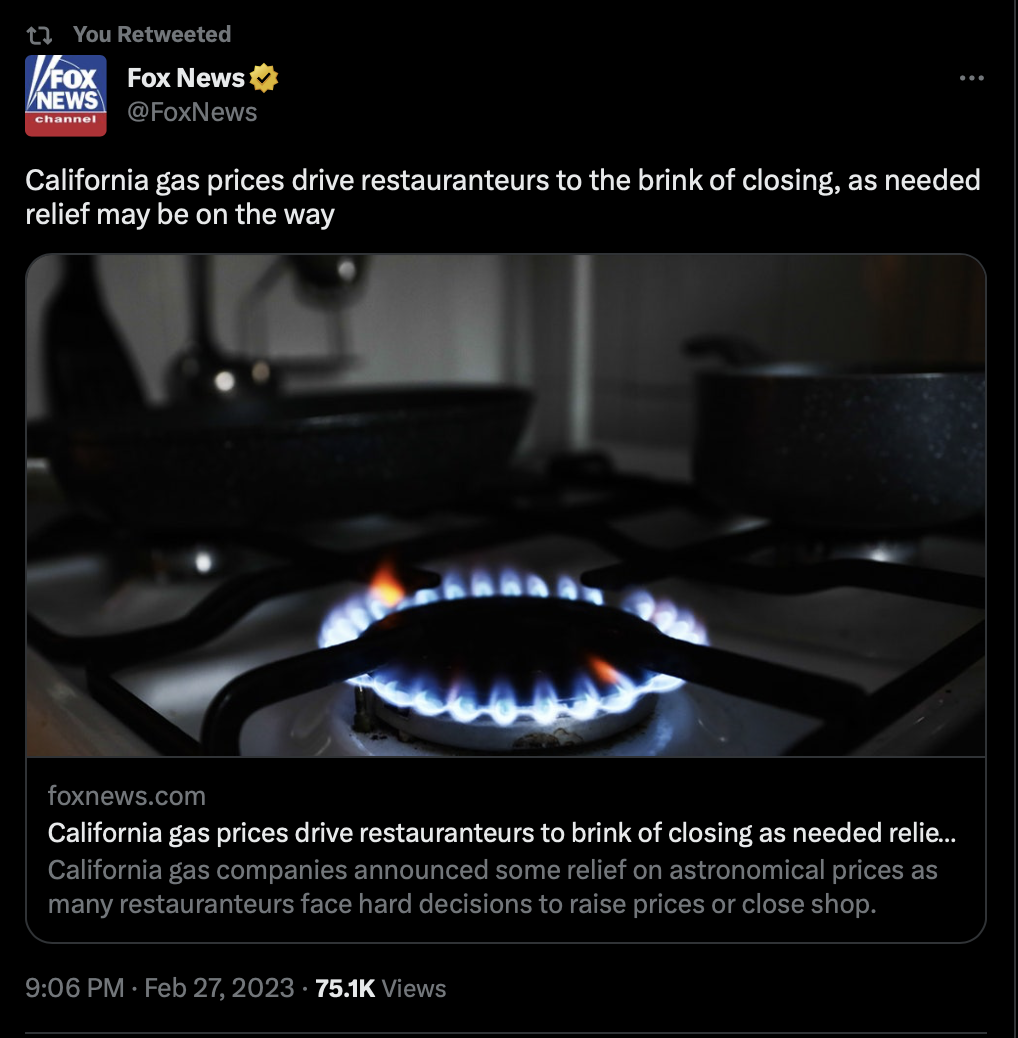The width and height of the screenshot is (1018, 1038).
Task: Click the red "channel" strip on Fox logo
Action: tap(66, 123)
